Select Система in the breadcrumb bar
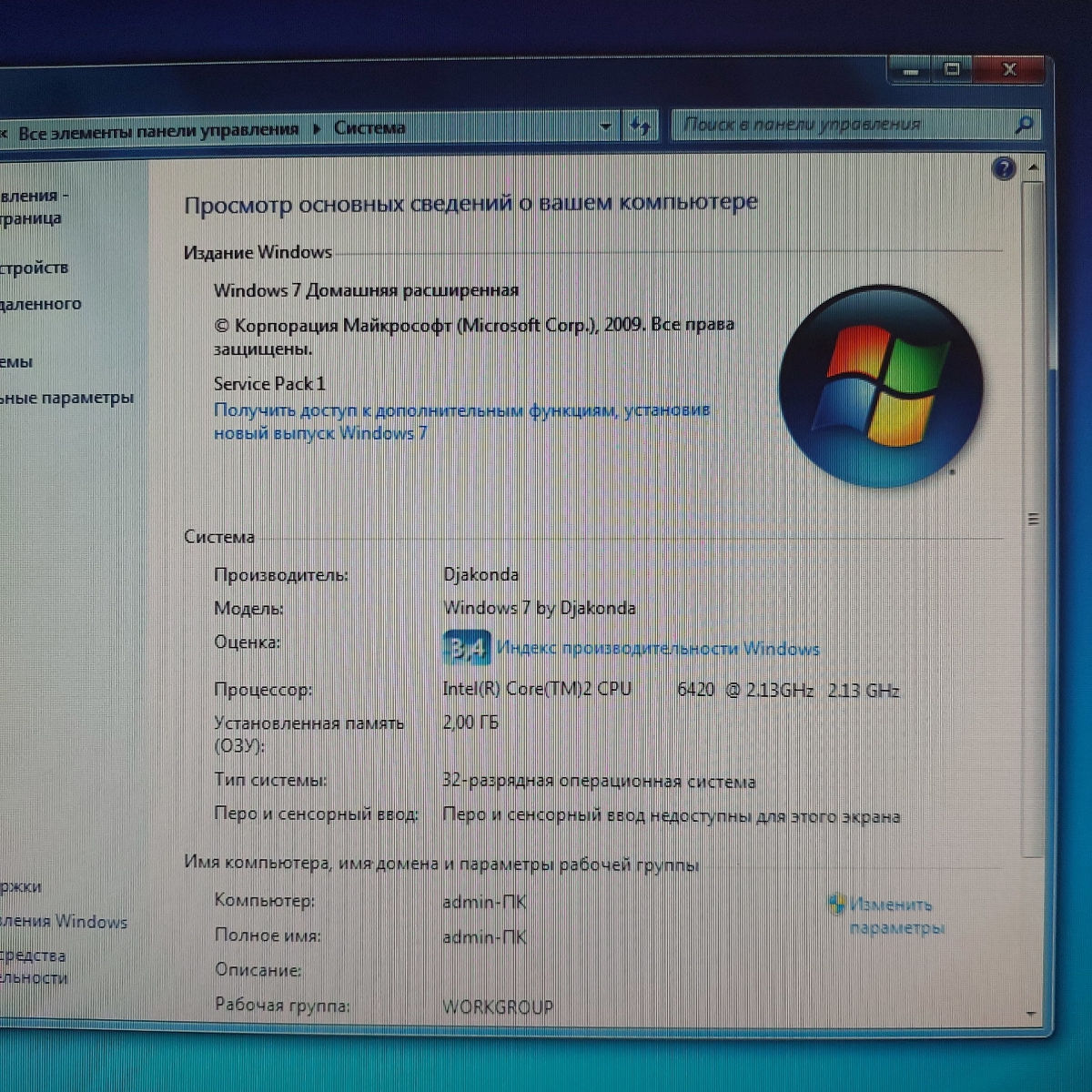Image resolution: width=1092 pixels, height=1092 pixels. [369, 127]
